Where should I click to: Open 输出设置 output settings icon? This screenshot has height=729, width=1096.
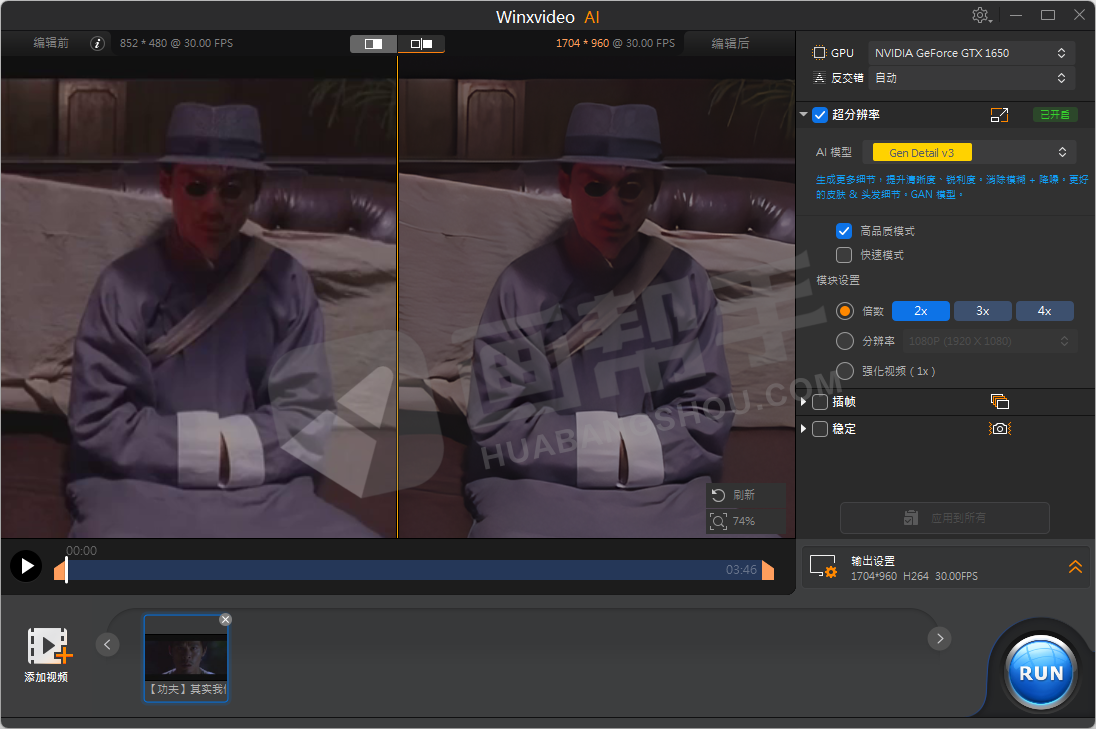coord(823,567)
